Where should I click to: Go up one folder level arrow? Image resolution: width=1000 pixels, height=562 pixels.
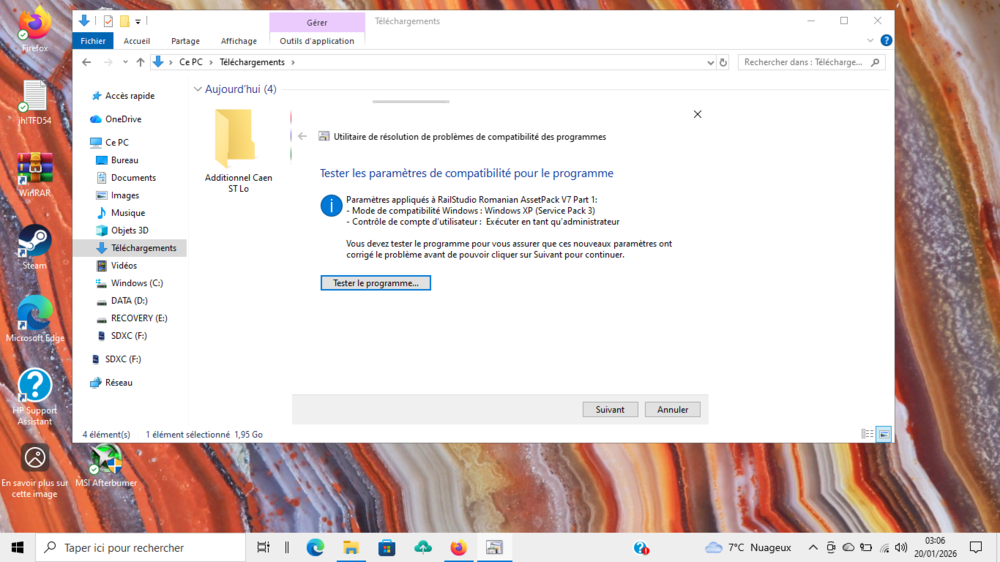[x=140, y=63]
